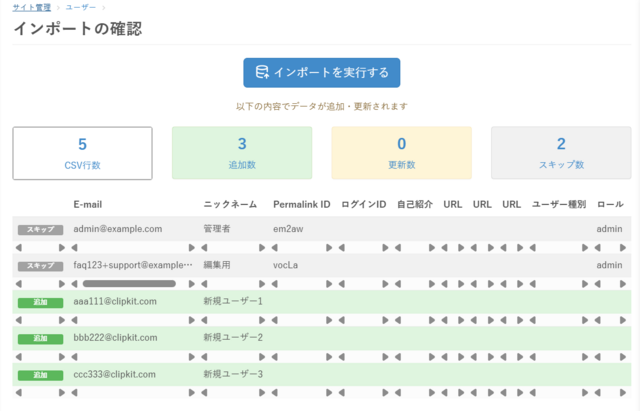Screen dimensions: 640x411
Task: Click right scroll arrow under 新規ユーザー2 nickname cell
Action: pos(262,357)
